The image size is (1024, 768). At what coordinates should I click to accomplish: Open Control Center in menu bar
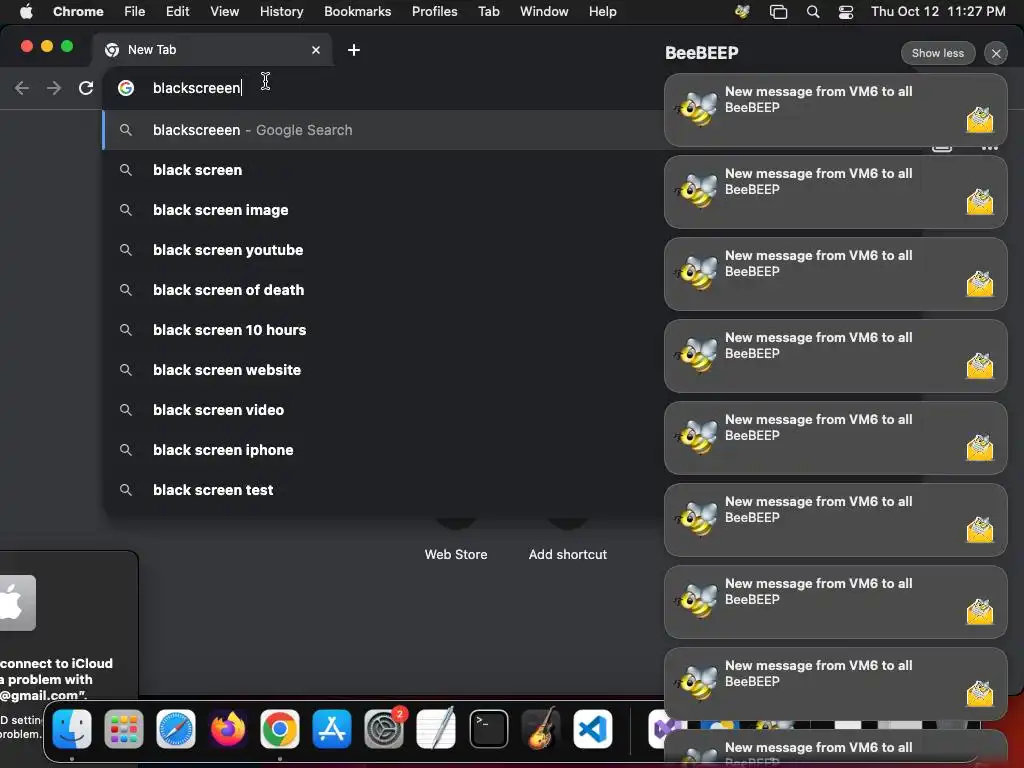pos(846,11)
